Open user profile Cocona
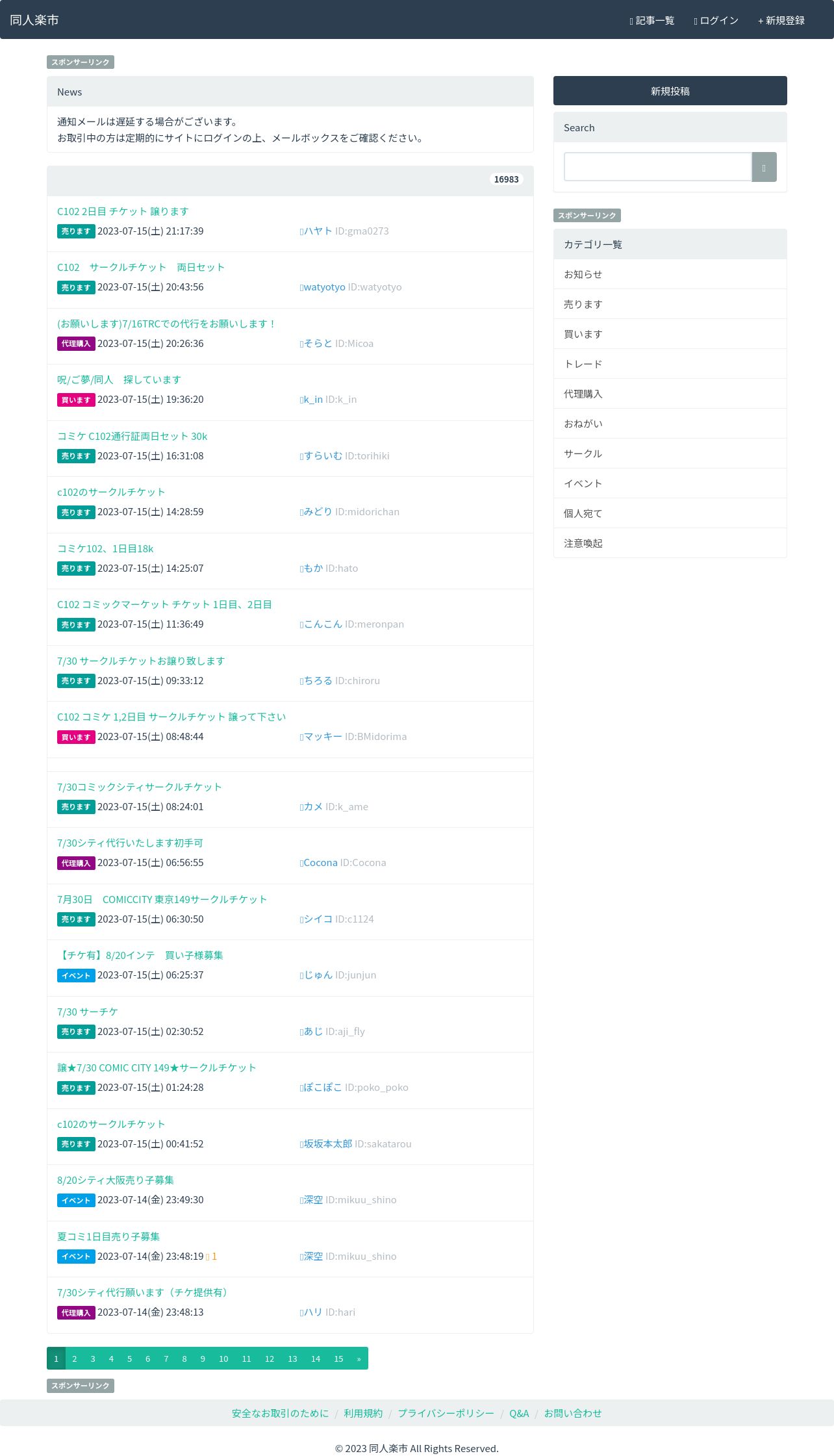The height and width of the screenshot is (1456, 834). click(320, 862)
